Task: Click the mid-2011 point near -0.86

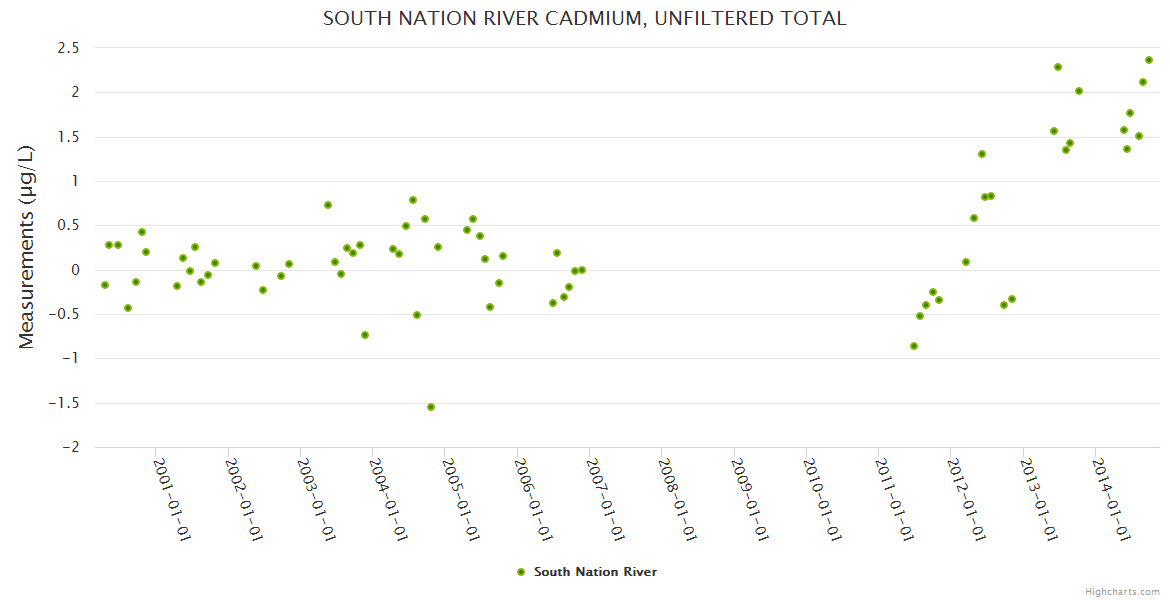Action: click(914, 346)
